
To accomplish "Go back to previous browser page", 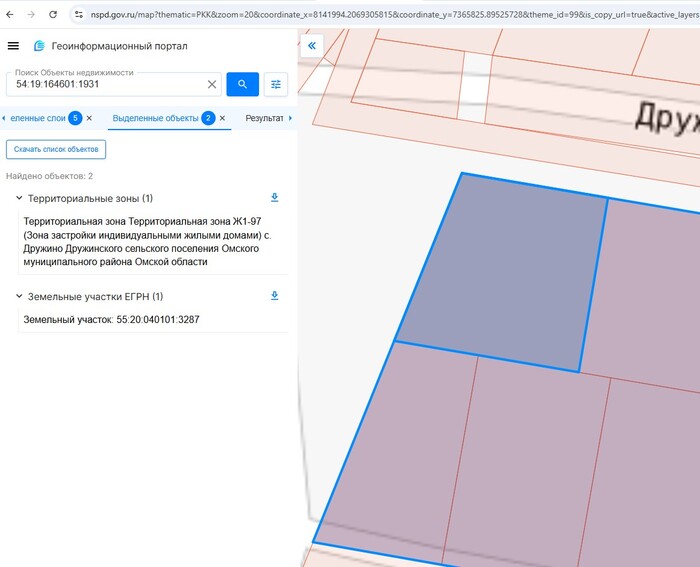I will pyautogui.click(x=10, y=14).
